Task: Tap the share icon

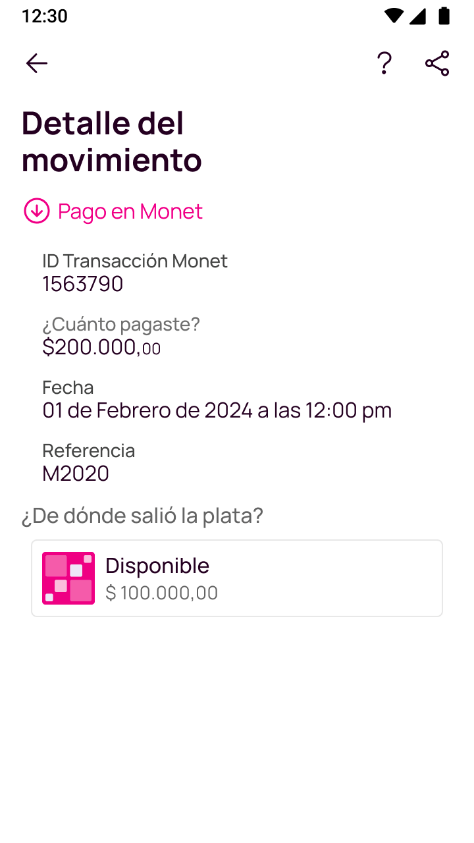Action: click(437, 63)
